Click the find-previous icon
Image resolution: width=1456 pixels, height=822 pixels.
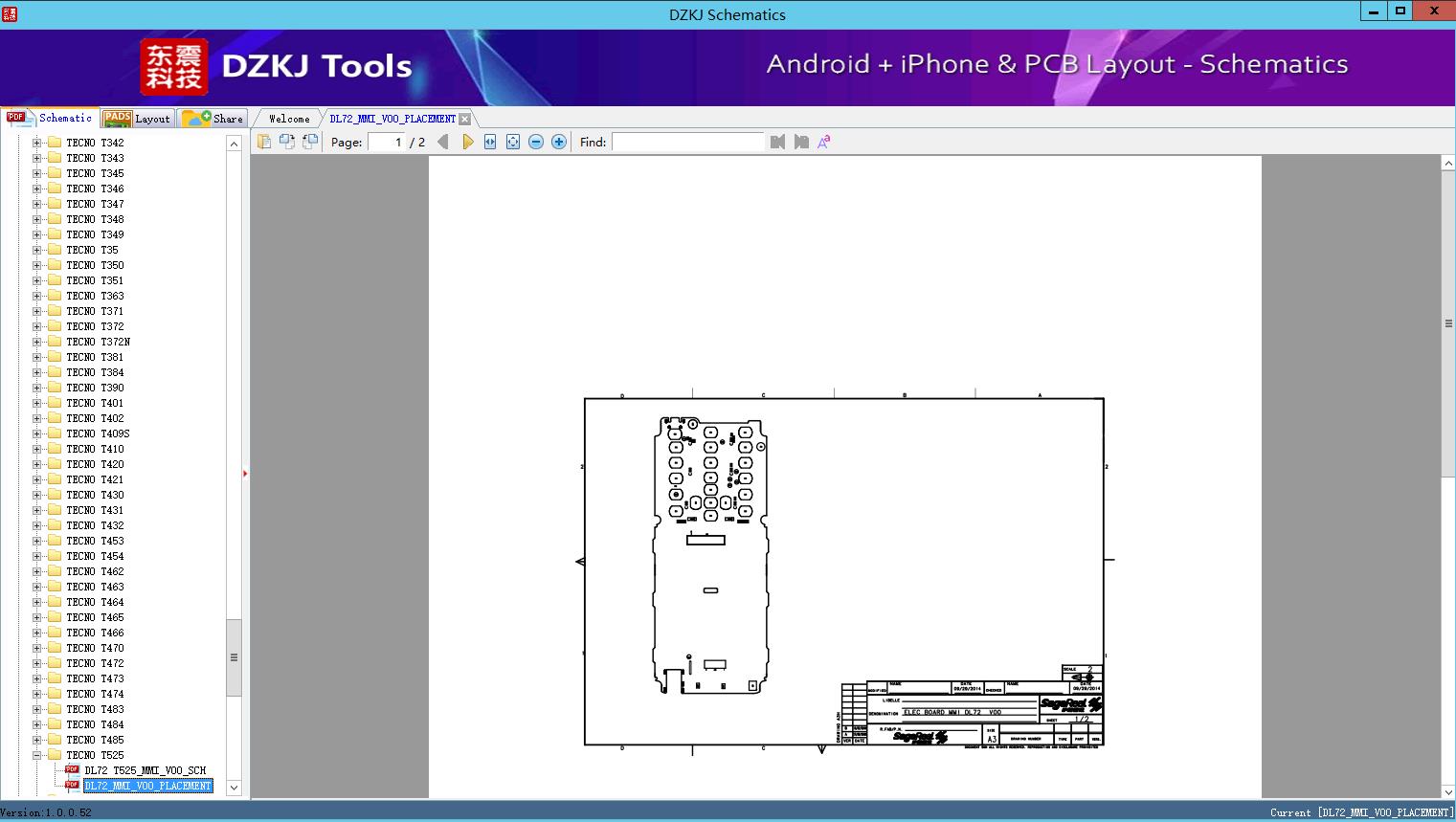pyautogui.click(x=777, y=142)
